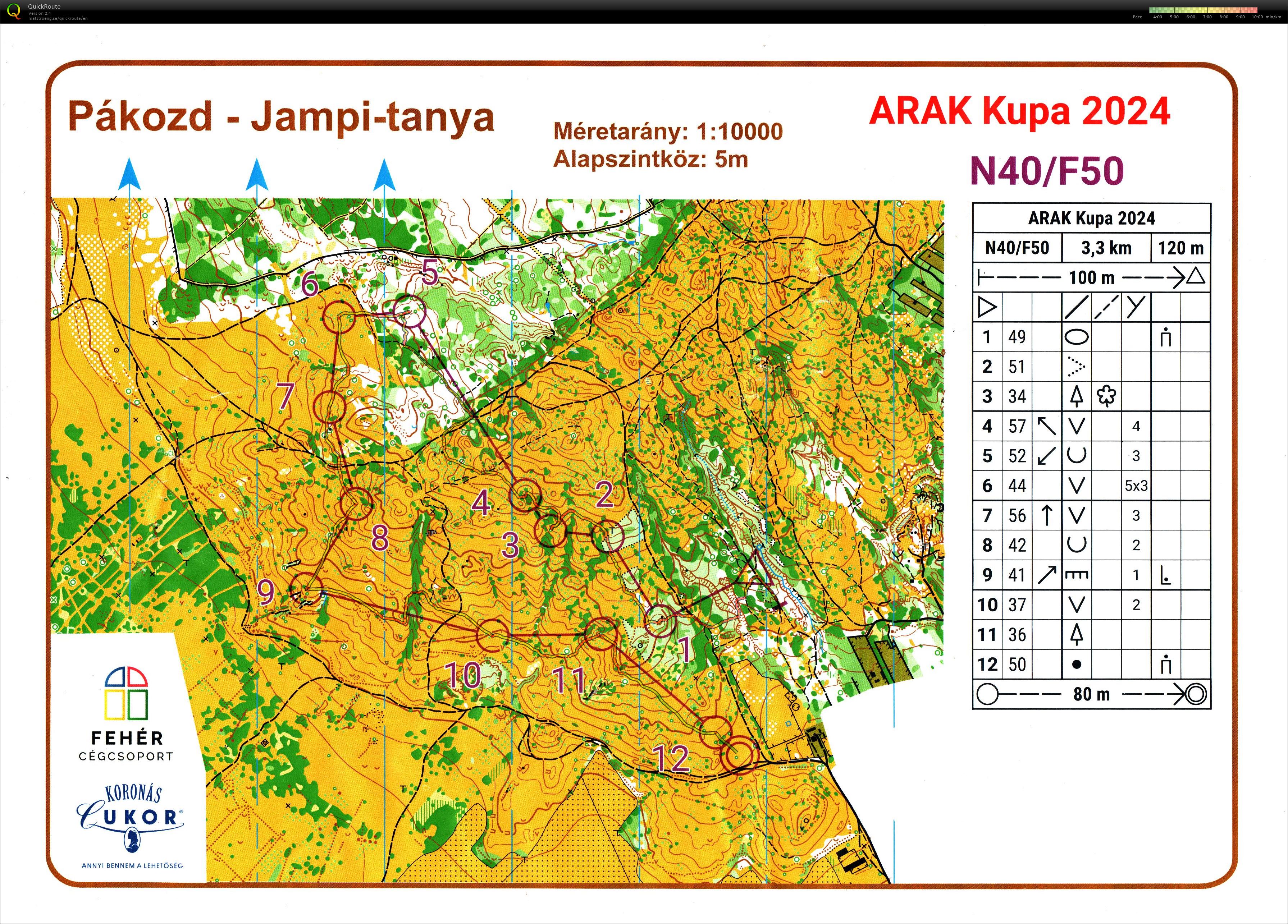This screenshot has width=1288, height=924.
Task: Click control code '57' in the table
Action: click(1017, 426)
